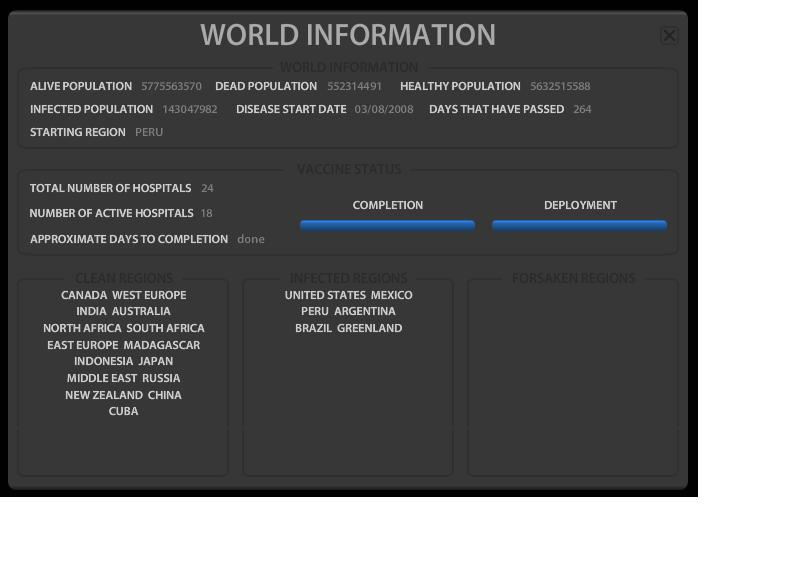Select Argentina in infected regions

[x=365, y=311]
